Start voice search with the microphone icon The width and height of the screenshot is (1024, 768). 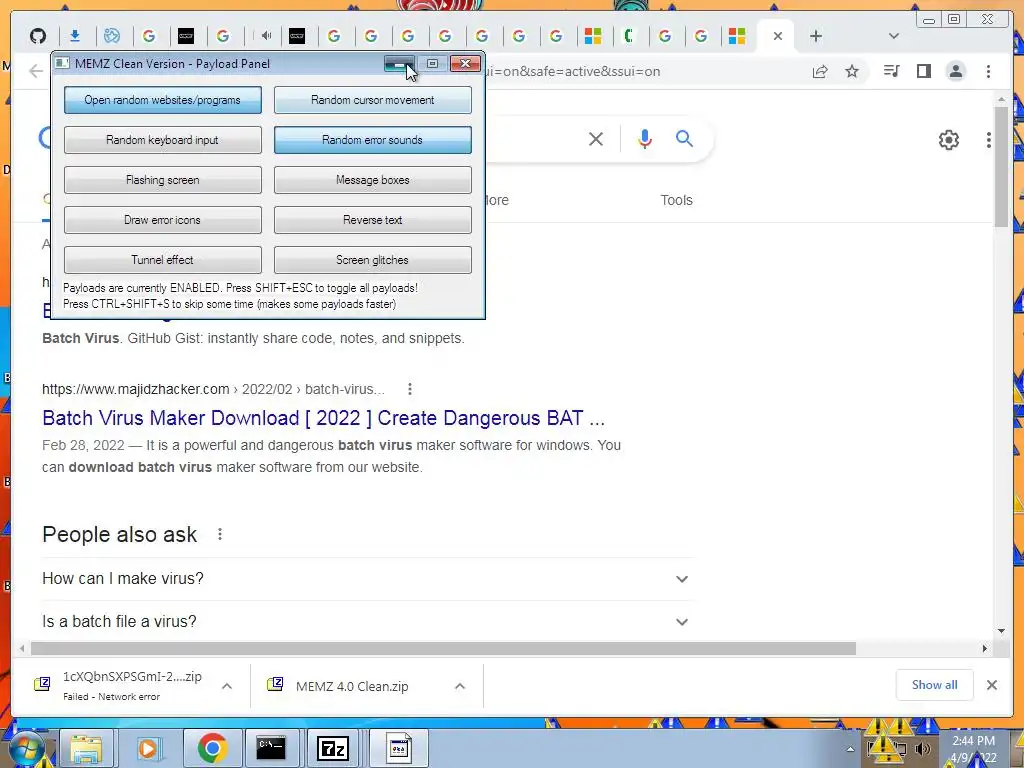pyautogui.click(x=645, y=138)
